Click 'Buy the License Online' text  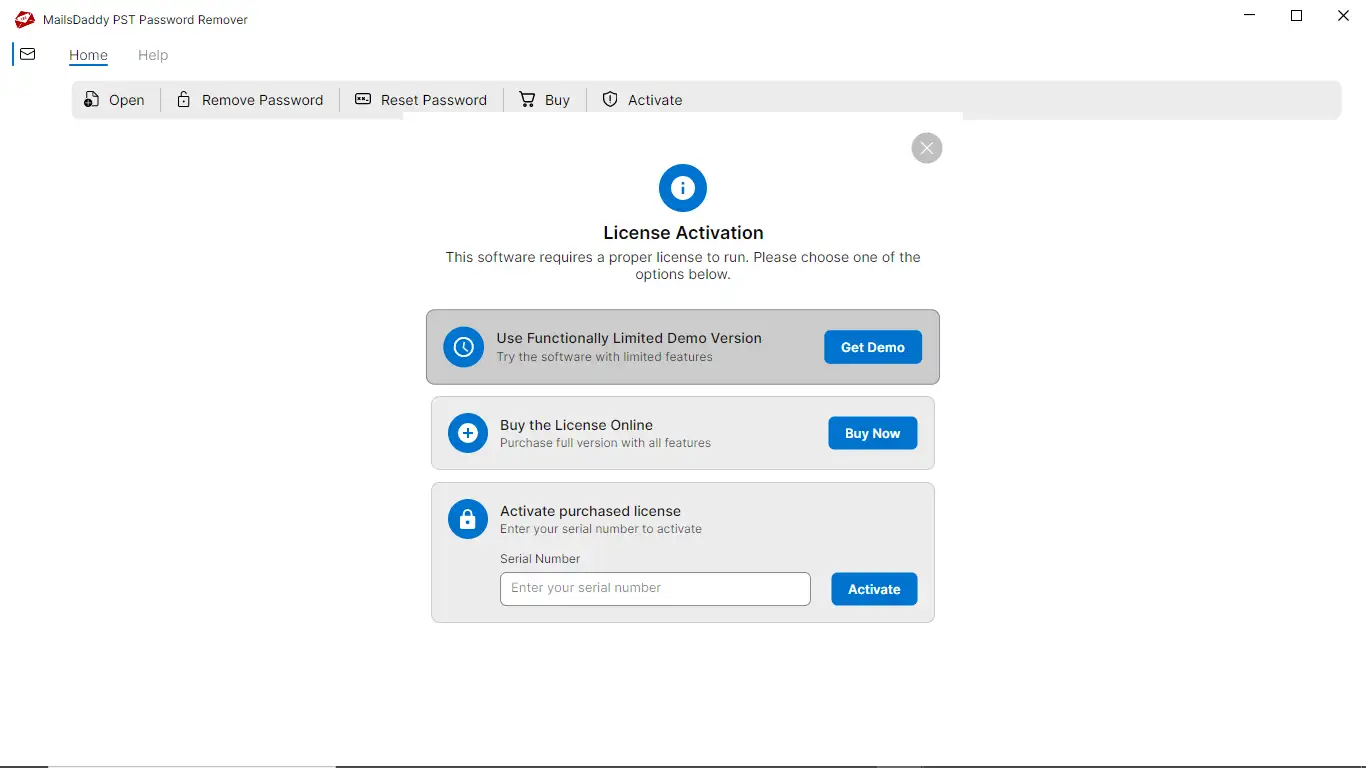tap(576, 425)
